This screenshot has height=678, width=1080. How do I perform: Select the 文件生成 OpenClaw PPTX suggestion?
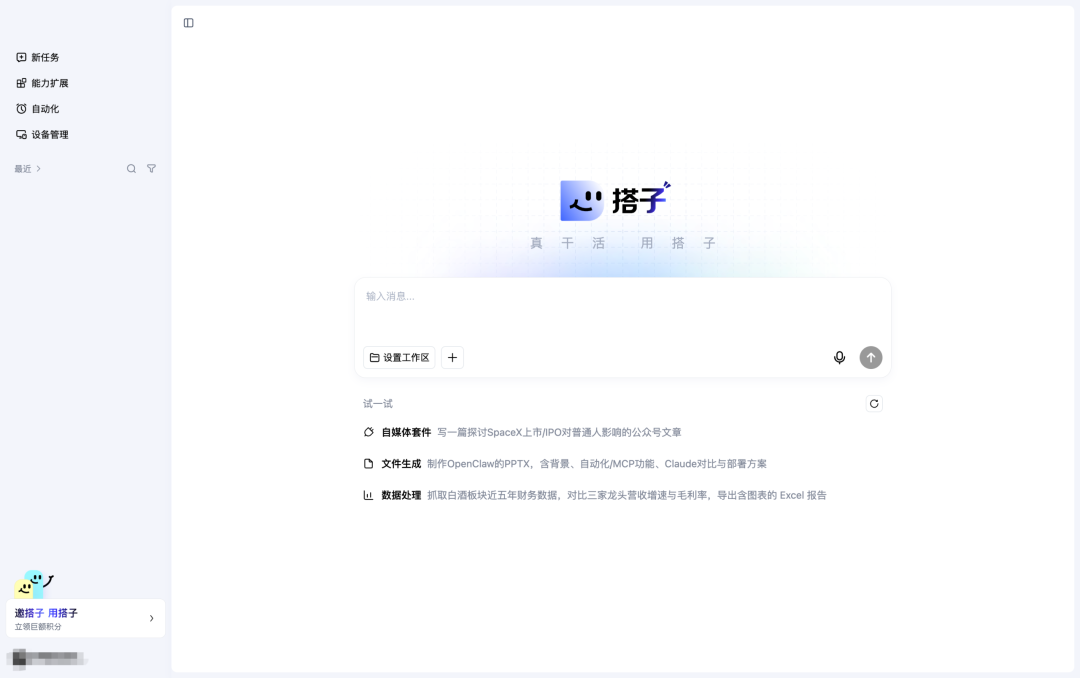[565, 464]
